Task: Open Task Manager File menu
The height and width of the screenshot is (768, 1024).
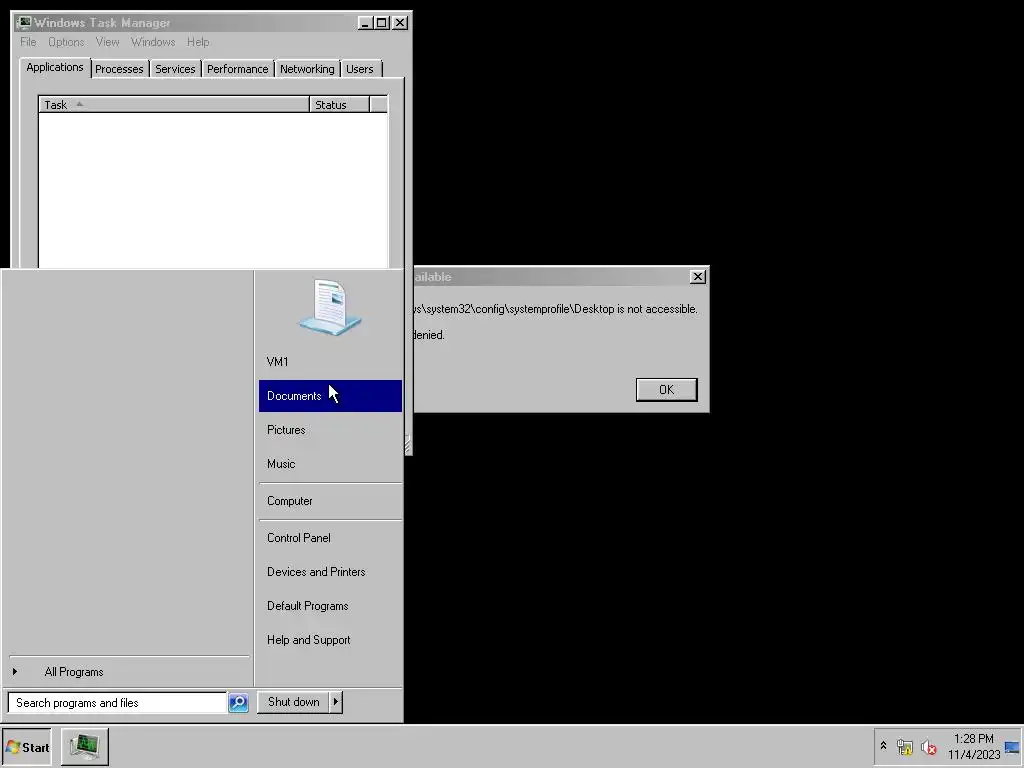Action: coord(28,42)
